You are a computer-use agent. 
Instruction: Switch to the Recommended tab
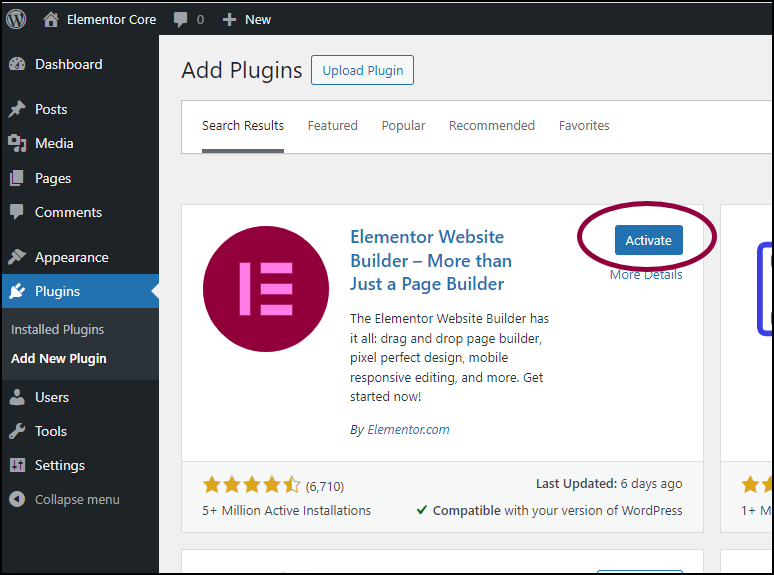point(491,126)
